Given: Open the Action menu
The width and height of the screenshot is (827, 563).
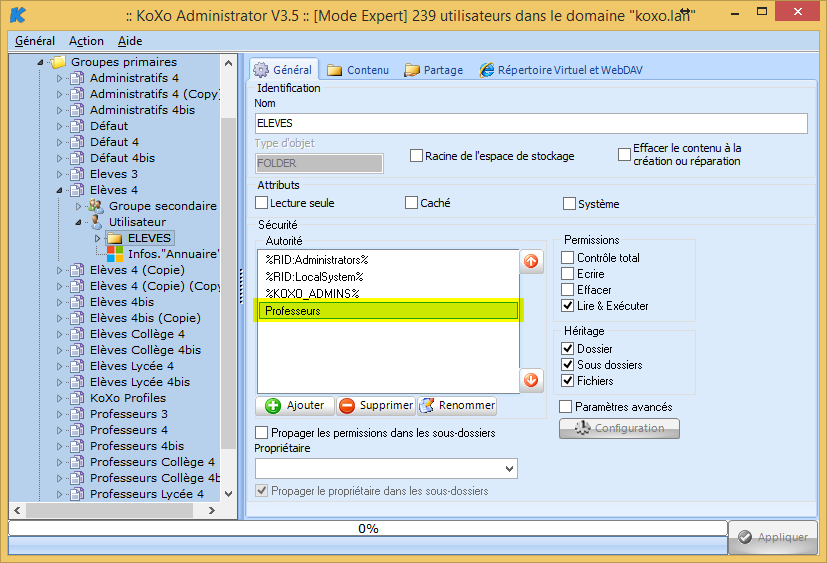Looking at the screenshot, I should pos(86,41).
